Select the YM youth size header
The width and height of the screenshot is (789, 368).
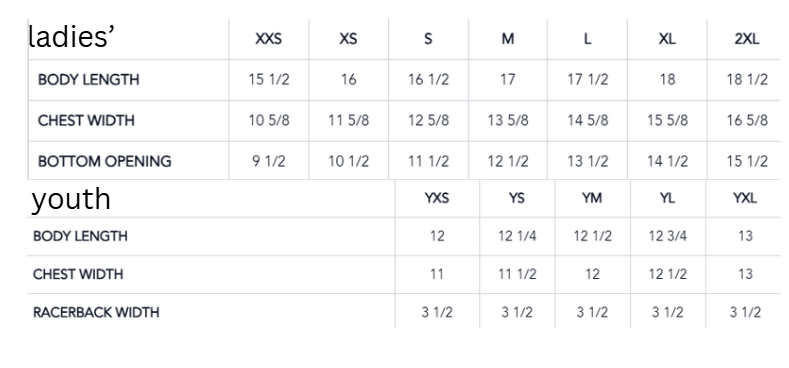pyautogui.click(x=592, y=198)
